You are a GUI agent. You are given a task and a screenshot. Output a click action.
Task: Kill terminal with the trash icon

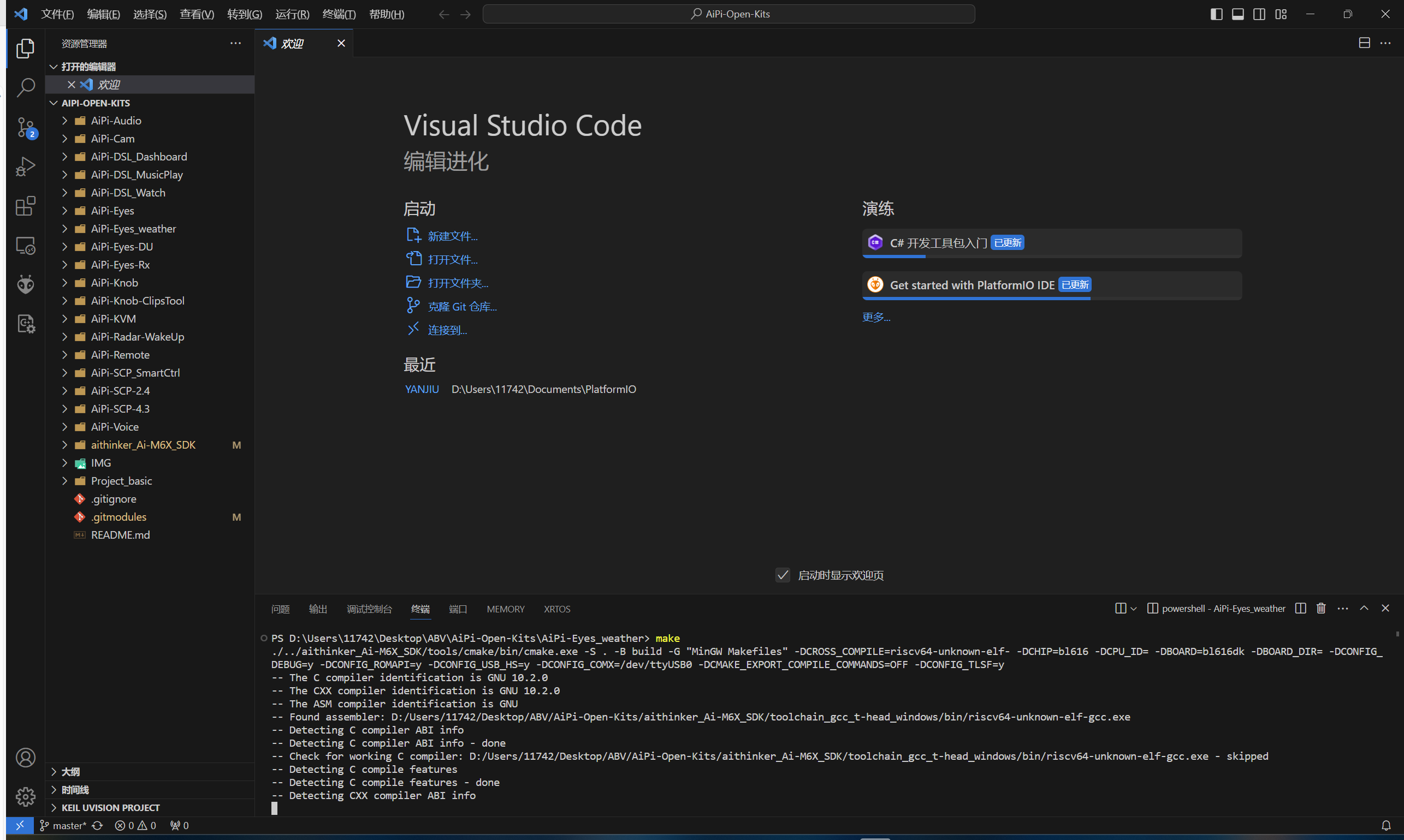pyautogui.click(x=1322, y=608)
